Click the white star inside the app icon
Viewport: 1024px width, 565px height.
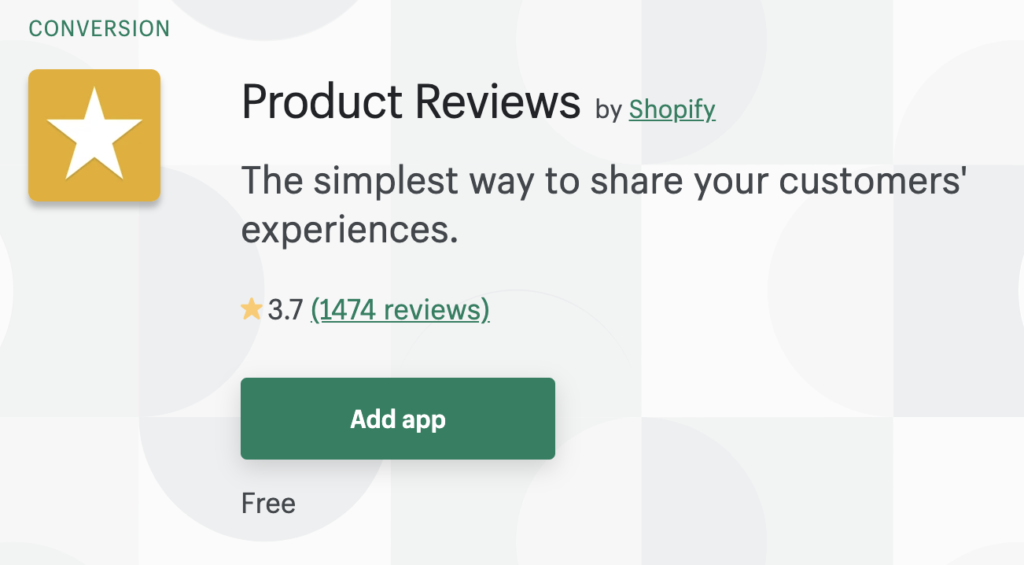click(94, 133)
